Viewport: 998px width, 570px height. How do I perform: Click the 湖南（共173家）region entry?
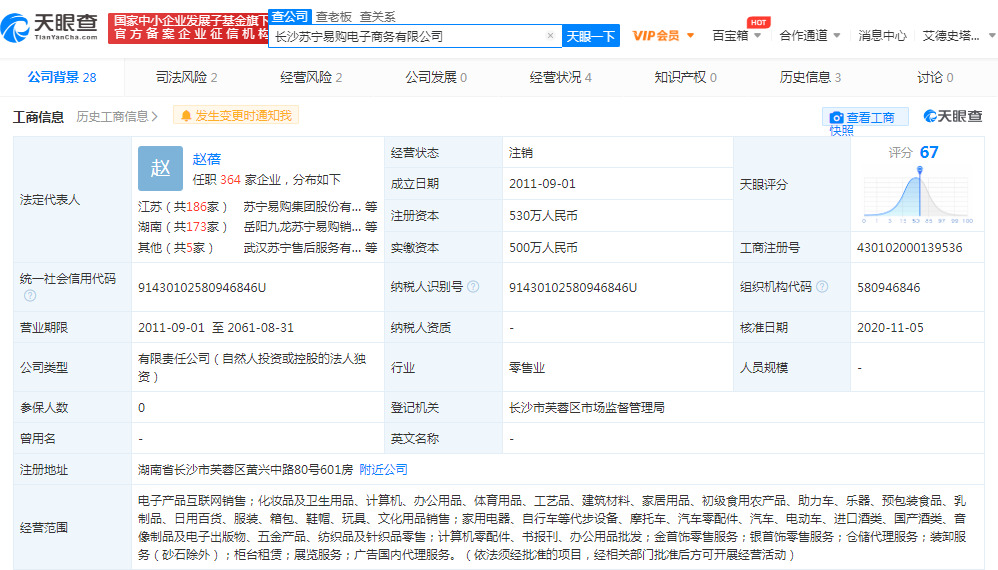click(x=182, y=227)
